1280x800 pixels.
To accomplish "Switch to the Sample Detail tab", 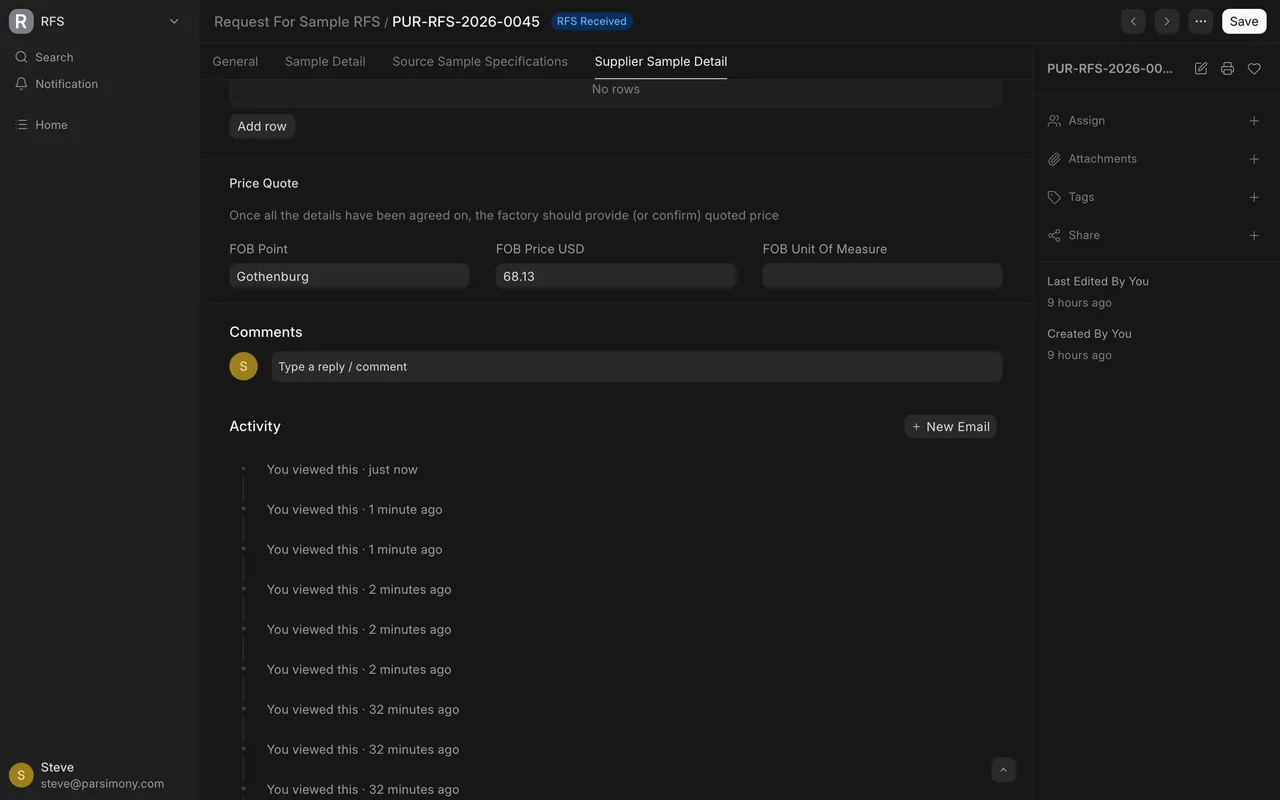I will point(325,61).
